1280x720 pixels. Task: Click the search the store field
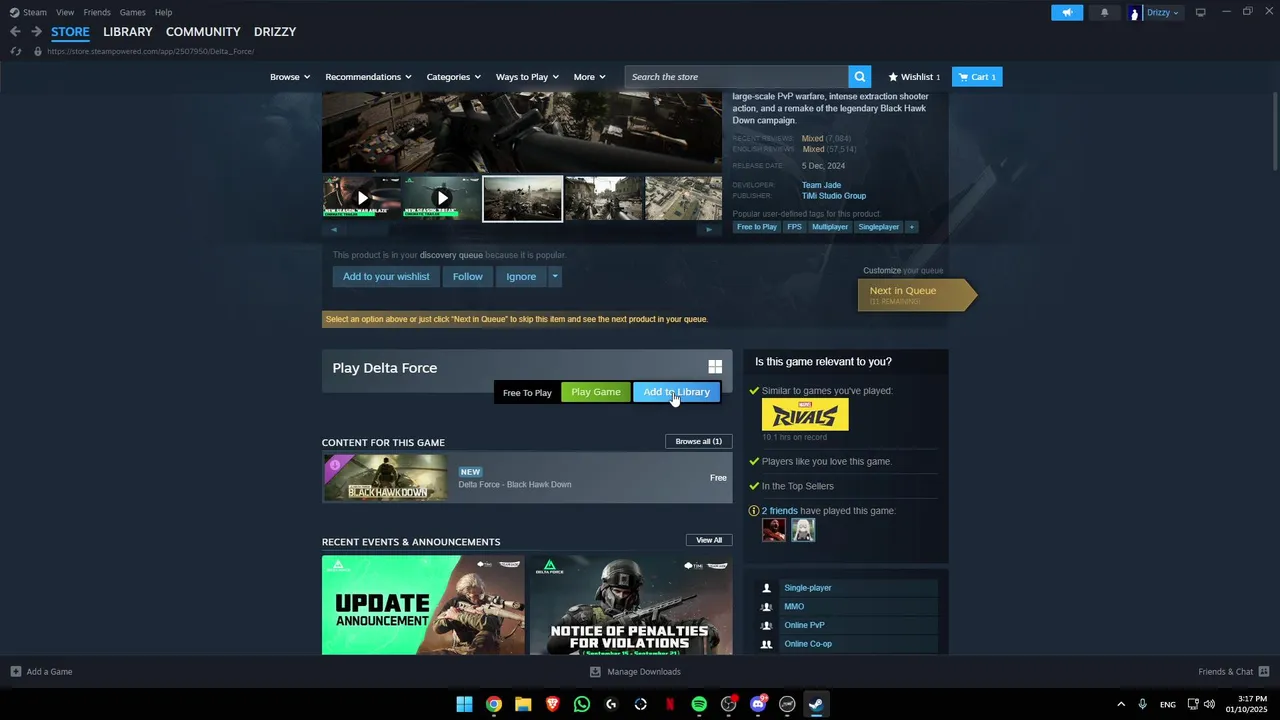[737, 77]
